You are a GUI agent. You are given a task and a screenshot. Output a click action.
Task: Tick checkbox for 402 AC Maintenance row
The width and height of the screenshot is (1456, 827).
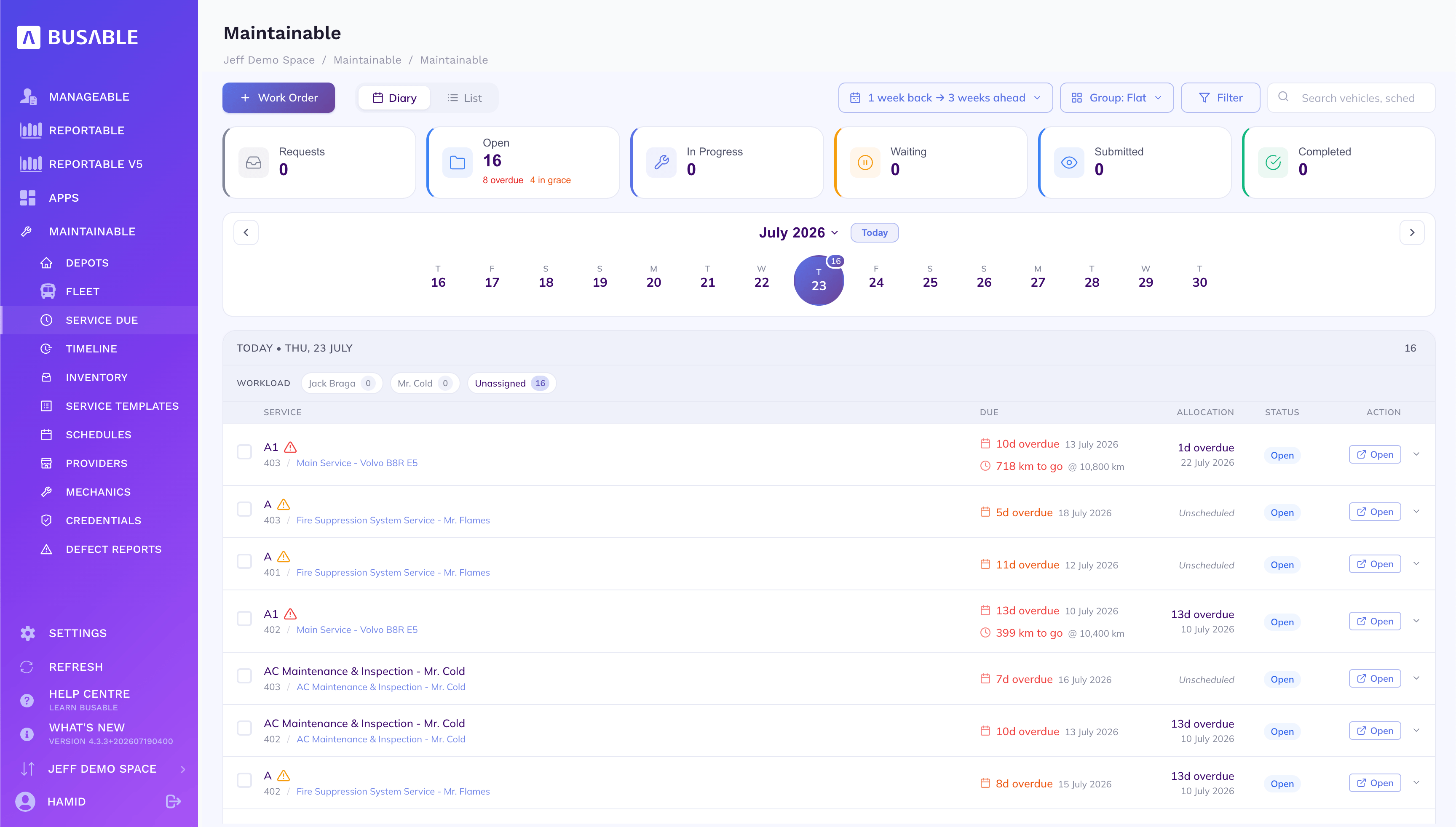(244, 729)
